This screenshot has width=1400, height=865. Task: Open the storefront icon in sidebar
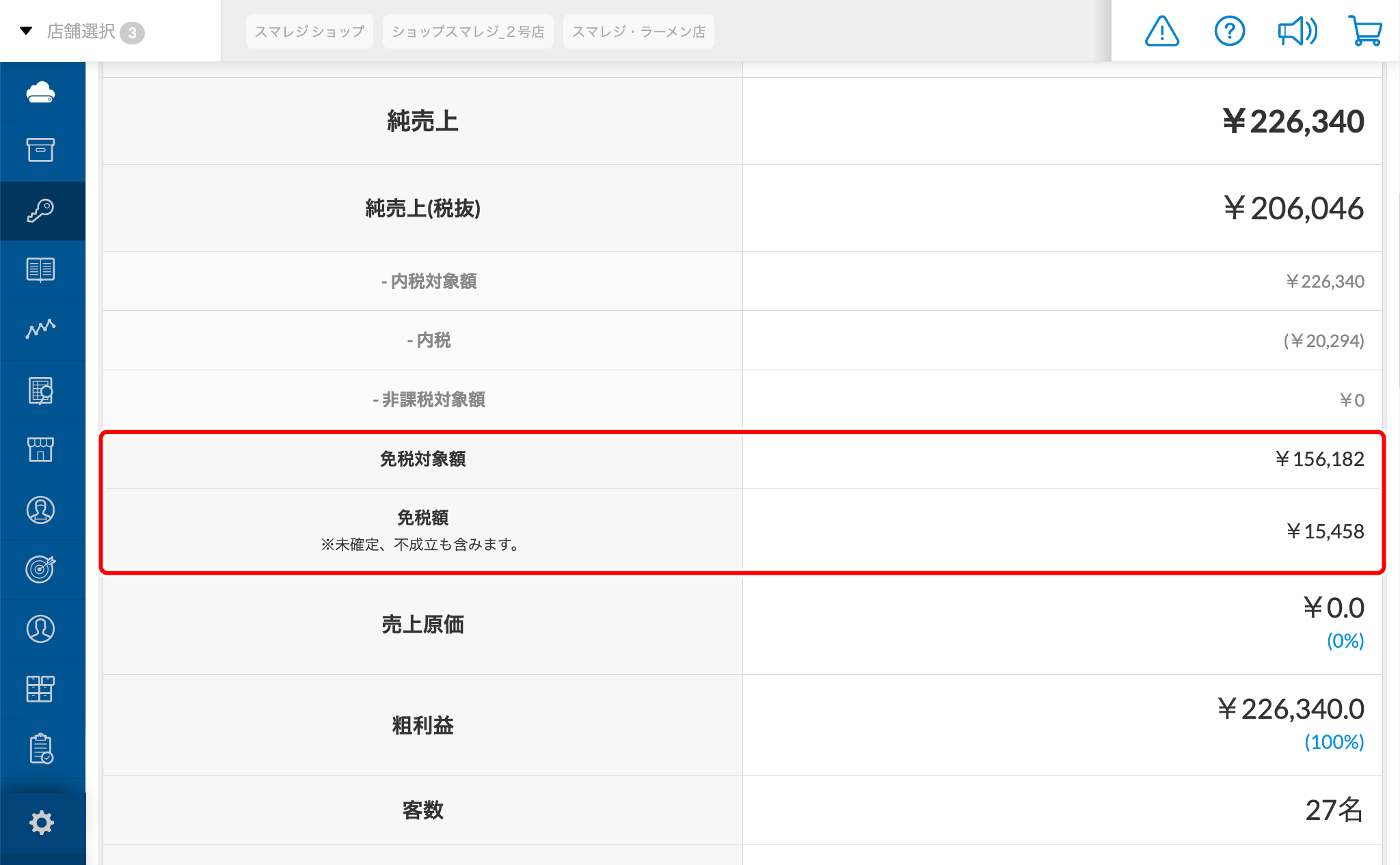[41, 450]
